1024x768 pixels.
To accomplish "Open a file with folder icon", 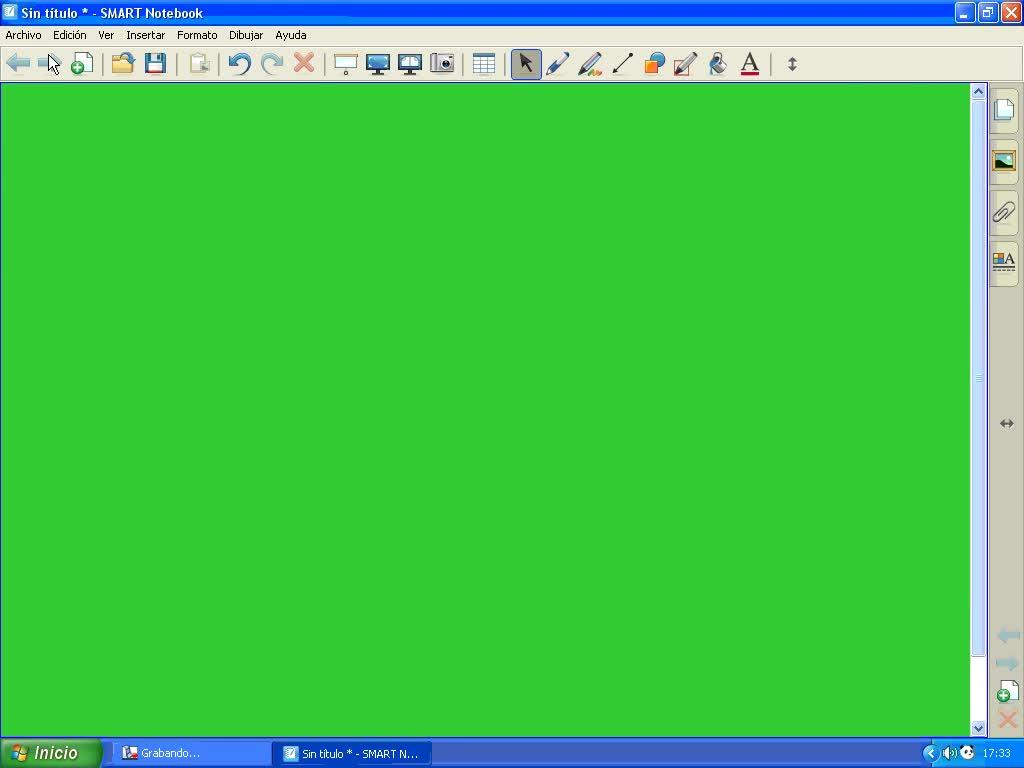I will (122, 63).
